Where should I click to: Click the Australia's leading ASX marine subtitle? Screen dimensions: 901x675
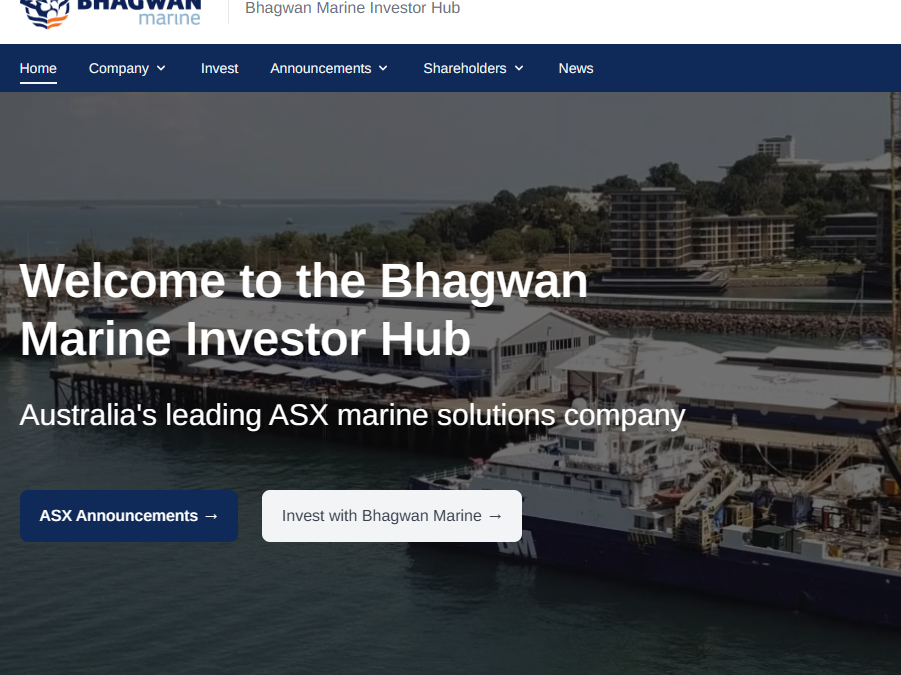pyautogui.click(x=352, y=415)
